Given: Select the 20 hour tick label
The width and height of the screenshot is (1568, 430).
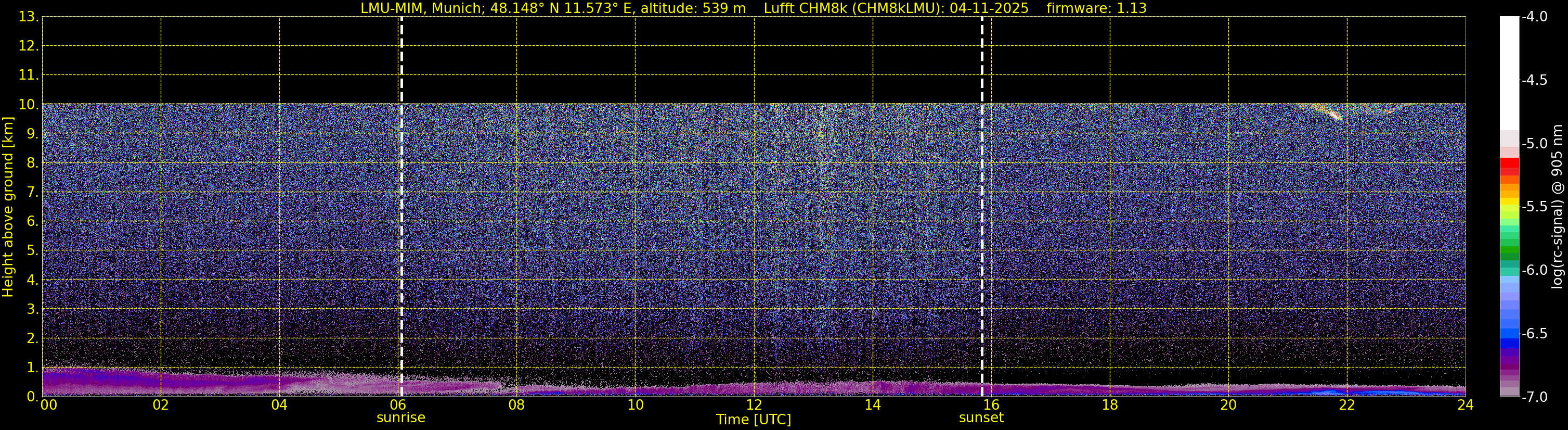Looking at the screenshot, I should pos(1228,405).
